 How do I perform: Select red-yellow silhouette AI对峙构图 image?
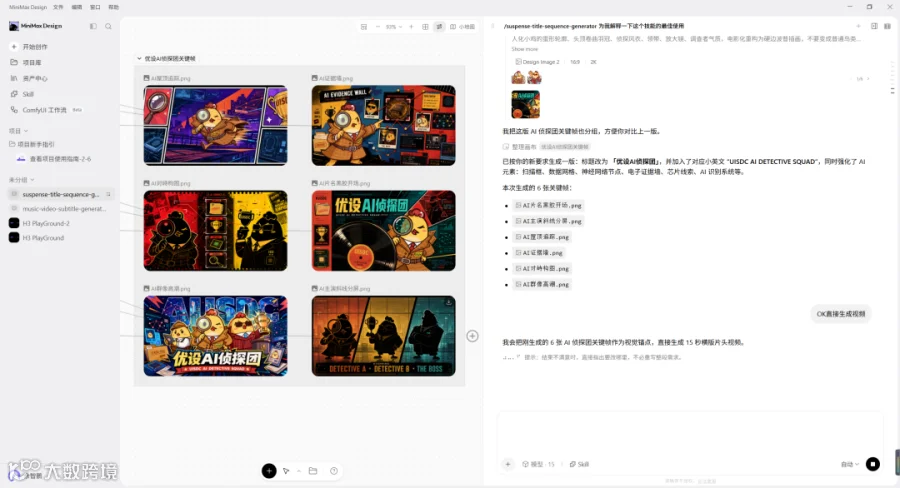click(215, 231)
